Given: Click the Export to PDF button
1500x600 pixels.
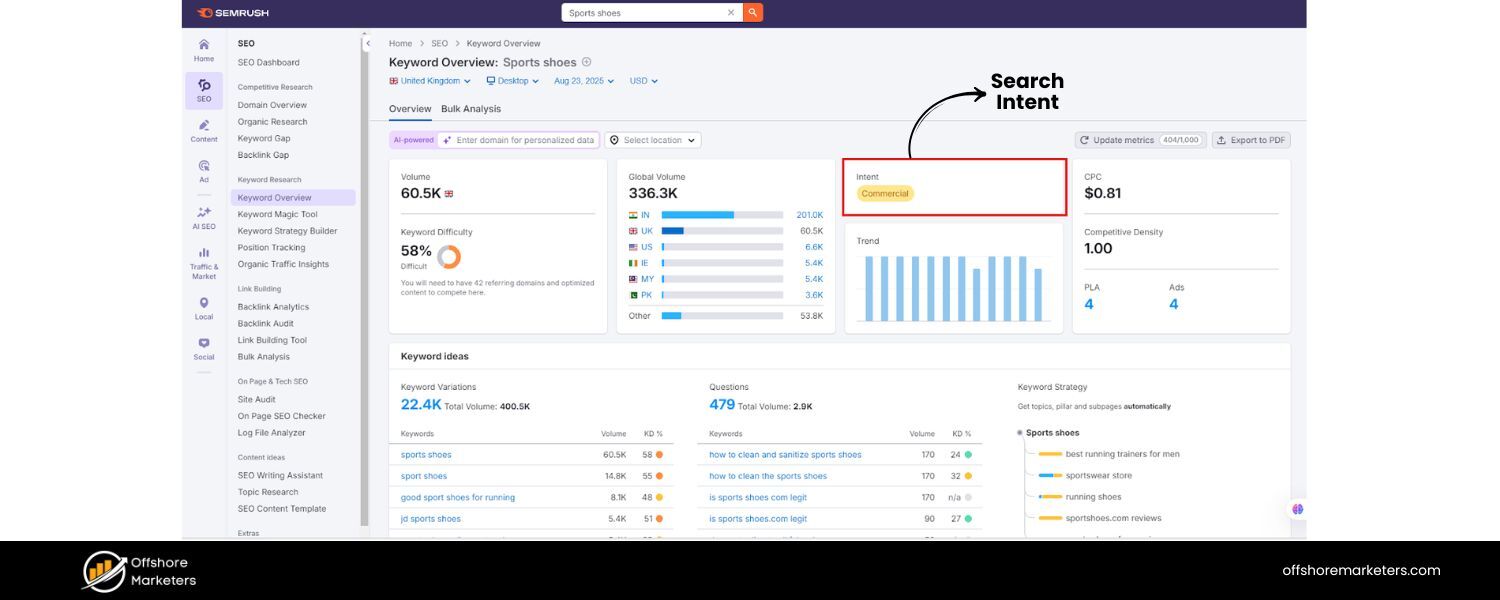Looking at the screenshot, I should [x=1250, y=140].
